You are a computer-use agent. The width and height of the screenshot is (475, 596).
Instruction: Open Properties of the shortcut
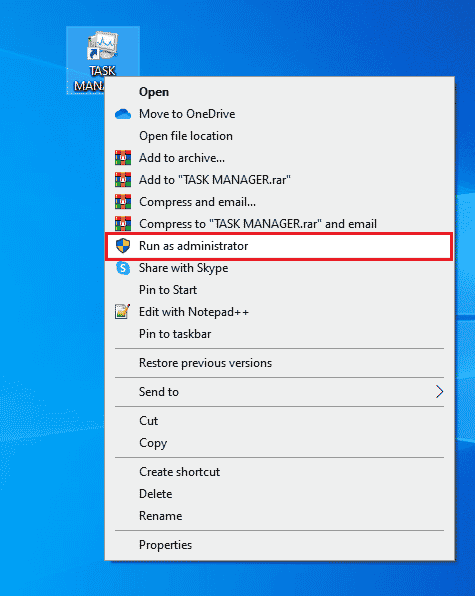280,545
